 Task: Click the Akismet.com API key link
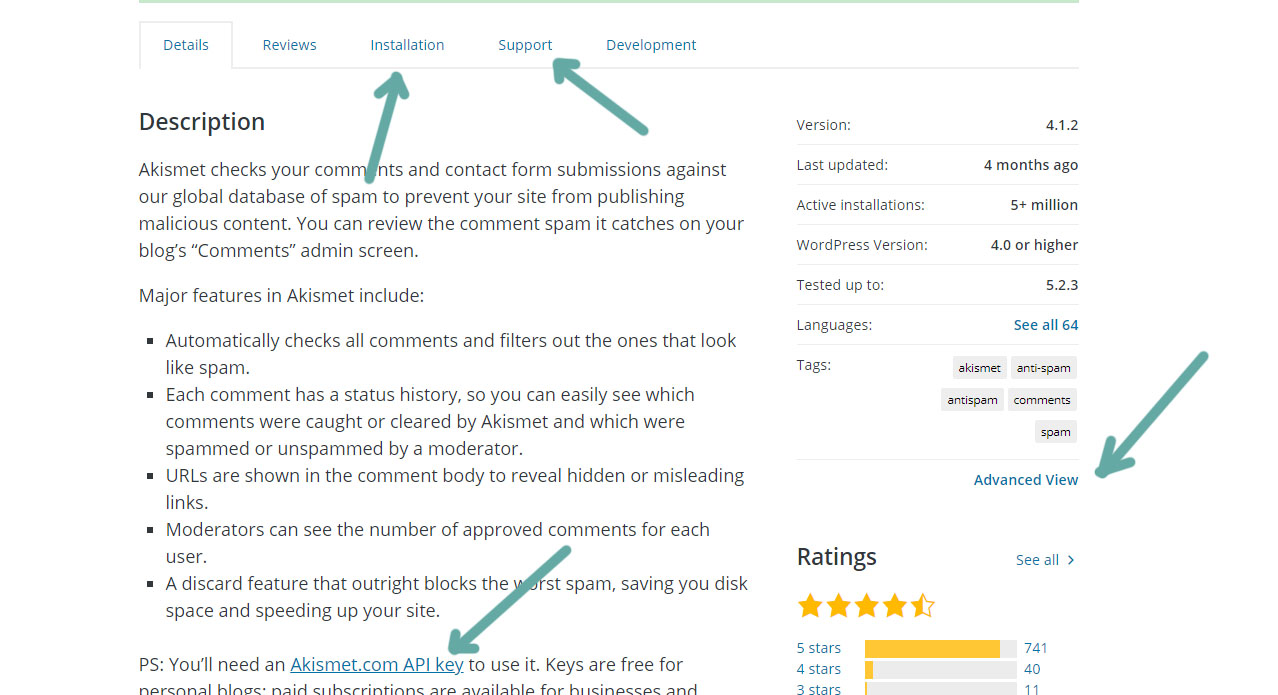[377, 664]
